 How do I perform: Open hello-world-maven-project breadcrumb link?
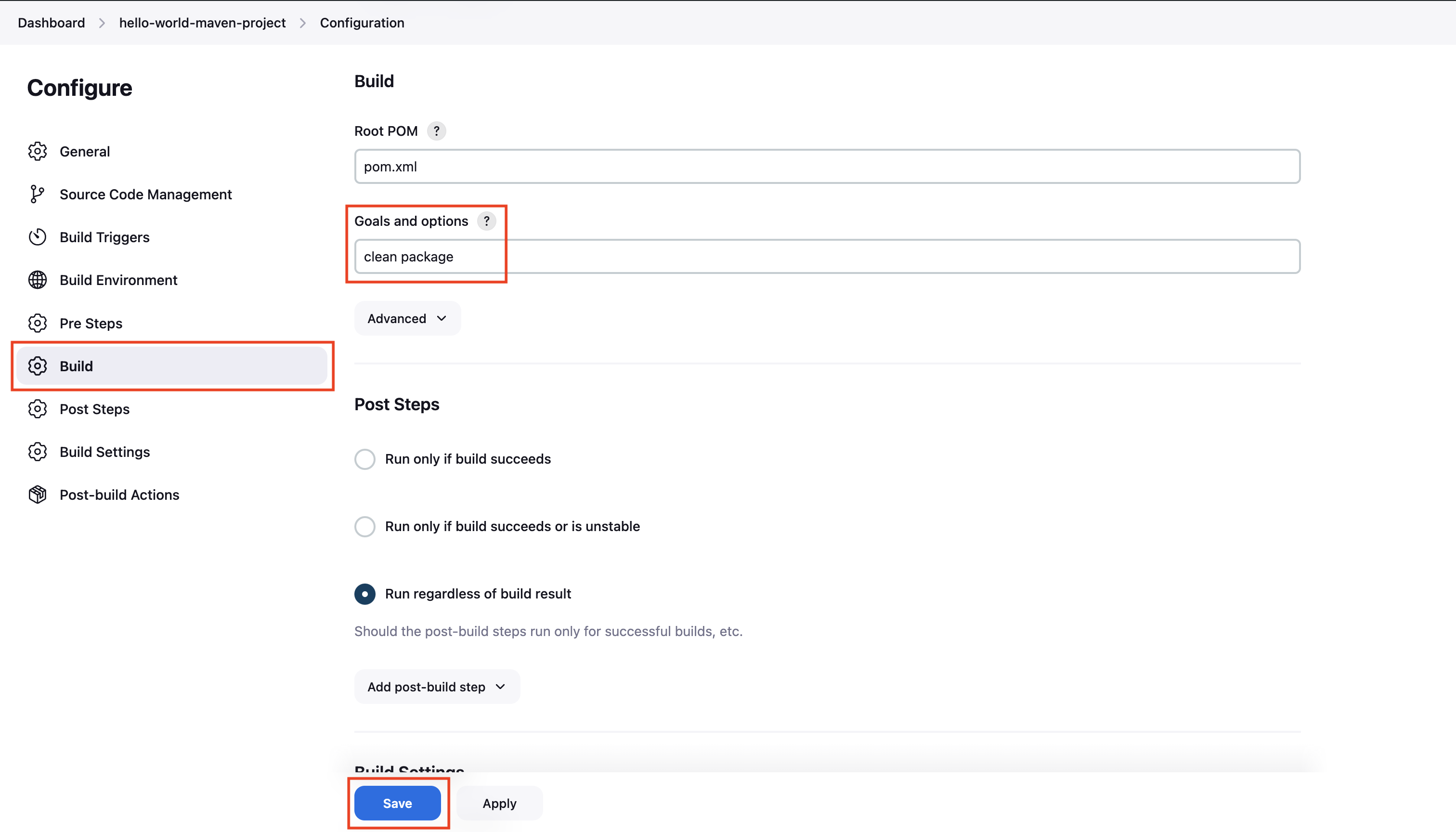202,23
